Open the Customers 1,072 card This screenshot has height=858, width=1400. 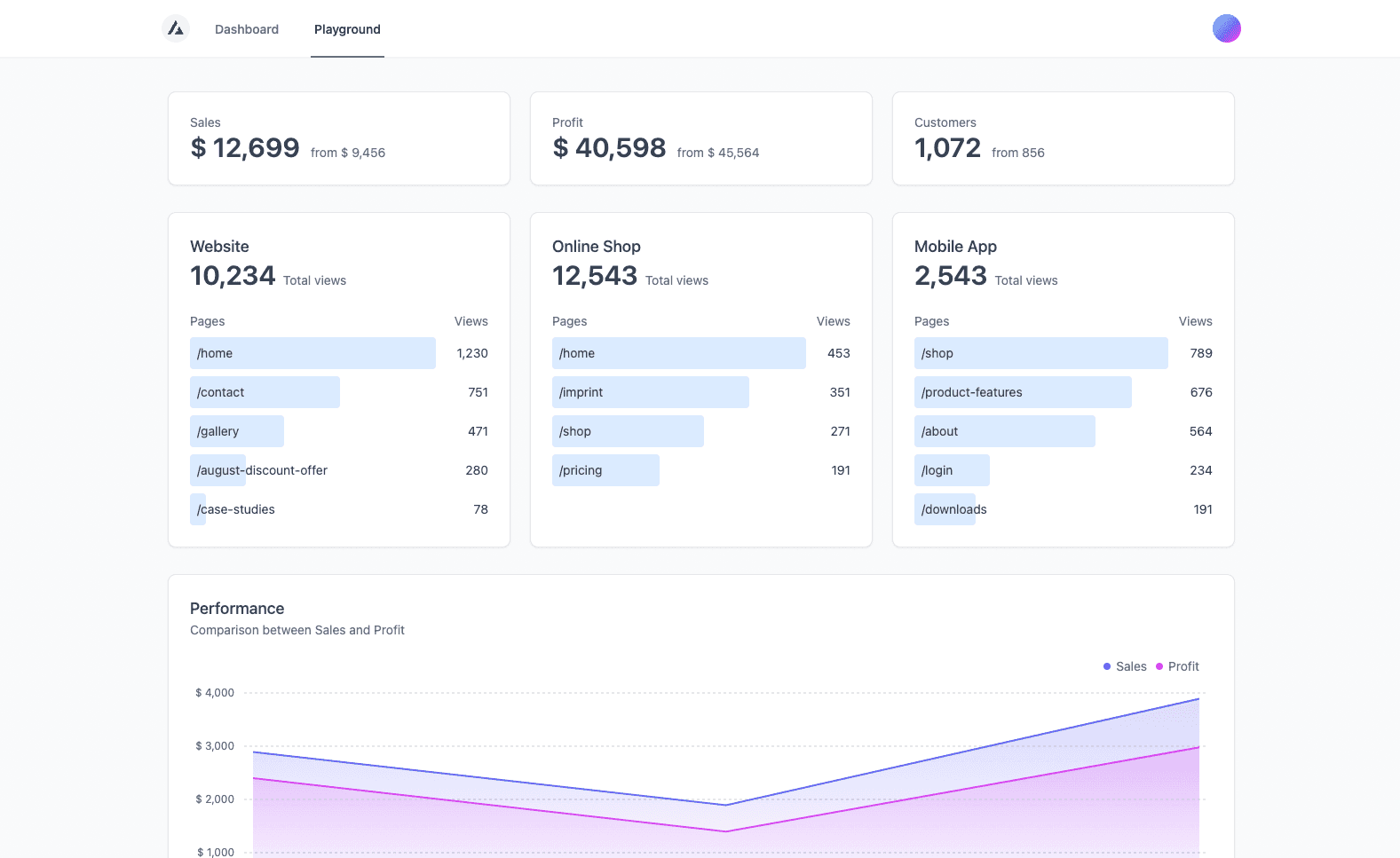(x=1063, y=138)
